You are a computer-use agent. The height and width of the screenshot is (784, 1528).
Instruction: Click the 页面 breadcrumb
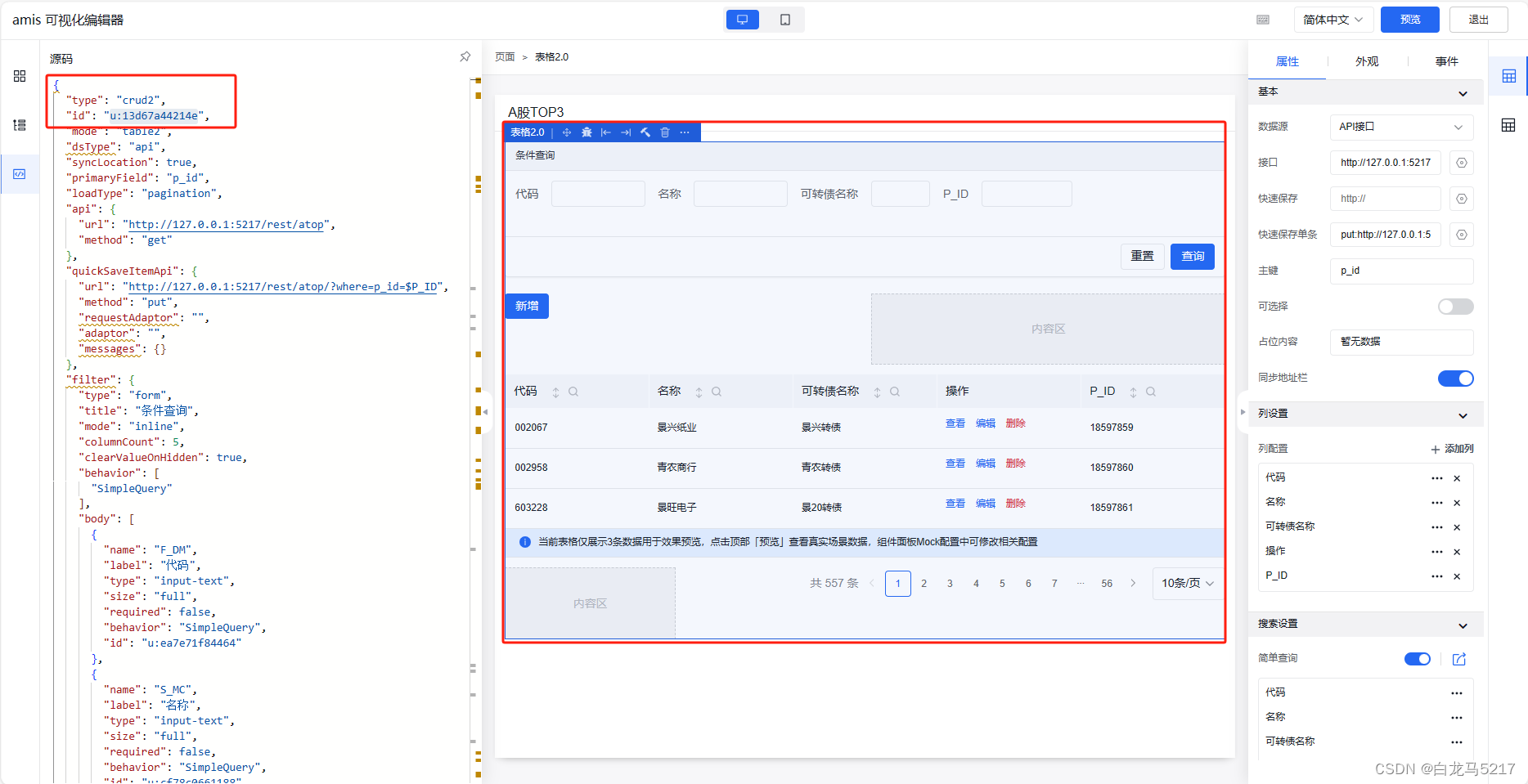505,56
